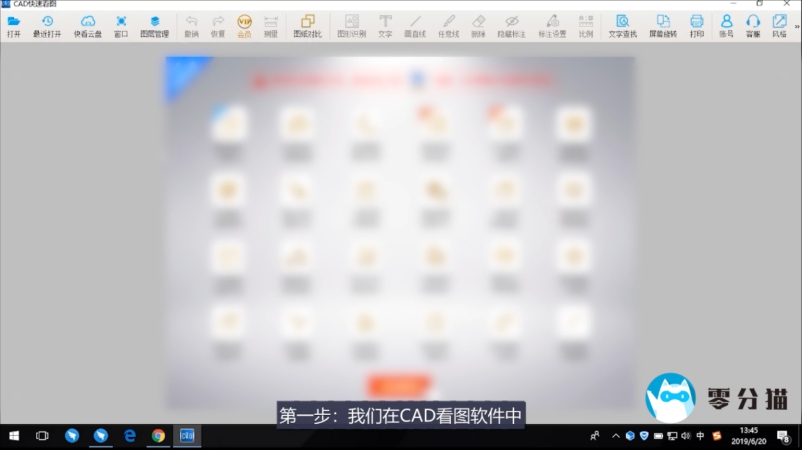
Task: Launch Microsoft Edge from the taskbar
Action: (x=129, y=436)
